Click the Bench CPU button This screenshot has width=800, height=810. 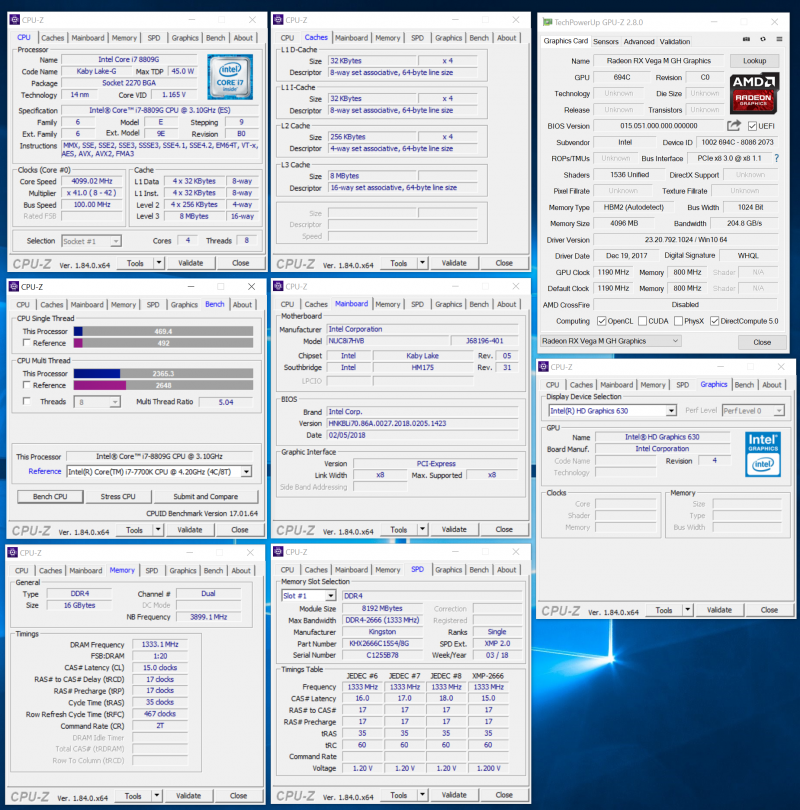[50, 496]
